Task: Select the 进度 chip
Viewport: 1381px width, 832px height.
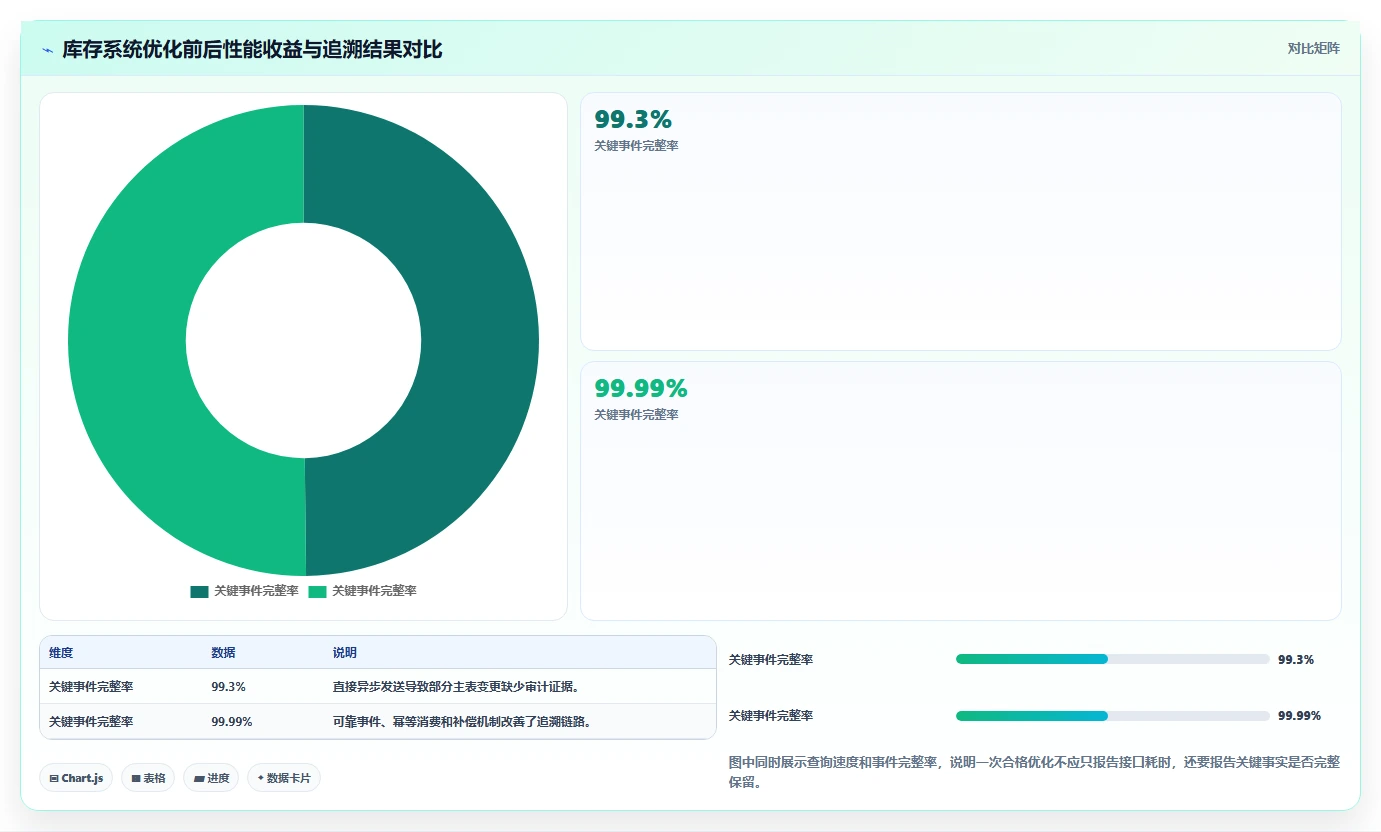Action: pos(211,778)
